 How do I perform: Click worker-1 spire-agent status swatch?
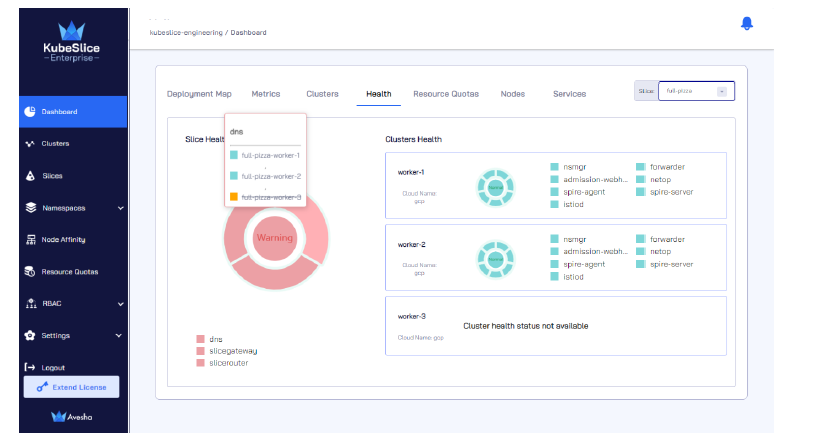pyautogui.click(x=554, y=192)
